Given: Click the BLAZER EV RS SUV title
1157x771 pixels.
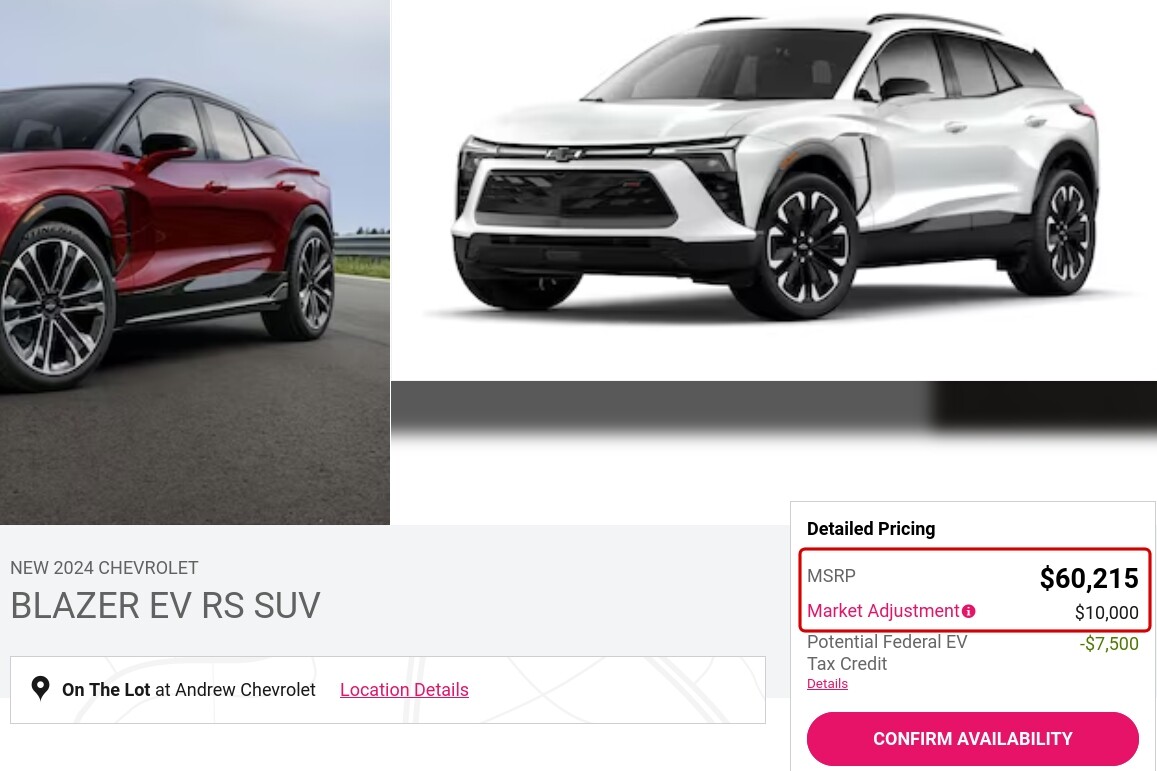Looking at the screenshot, I should coord(165,606).
